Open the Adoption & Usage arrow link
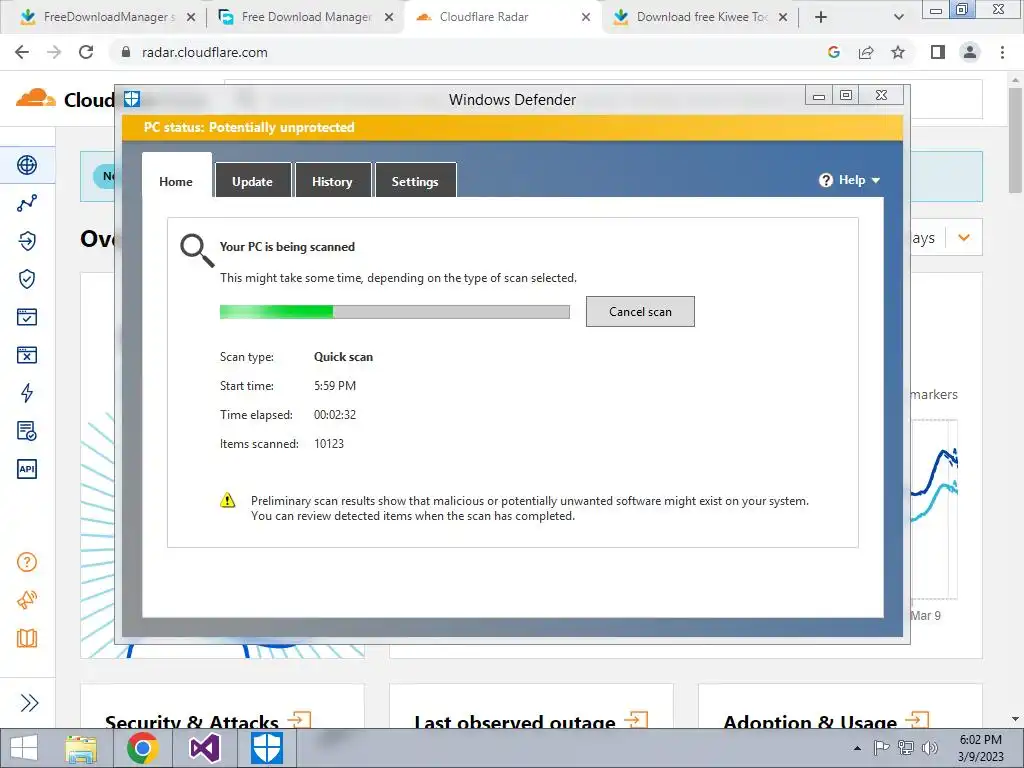The width and height of the screenshot is (1024, 768). pos(917,720)
